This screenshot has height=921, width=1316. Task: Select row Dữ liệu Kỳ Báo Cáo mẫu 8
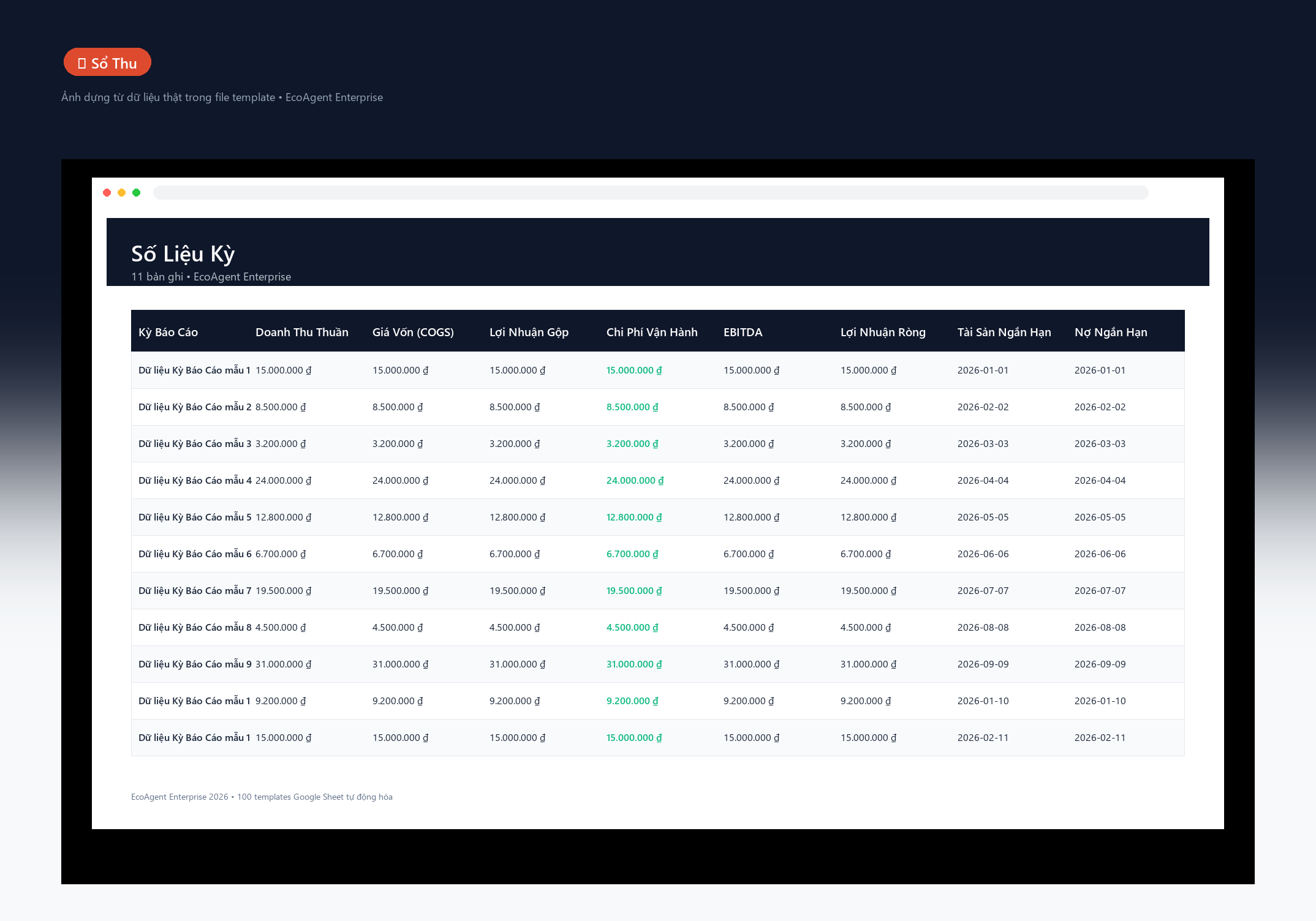tap(658, 628)
